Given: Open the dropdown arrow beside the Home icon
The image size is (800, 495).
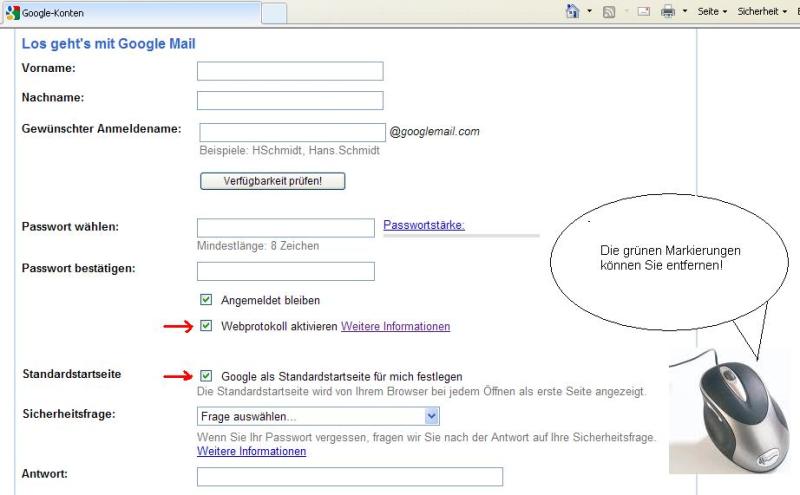Looking at the screenshot, I should [589, 12].
